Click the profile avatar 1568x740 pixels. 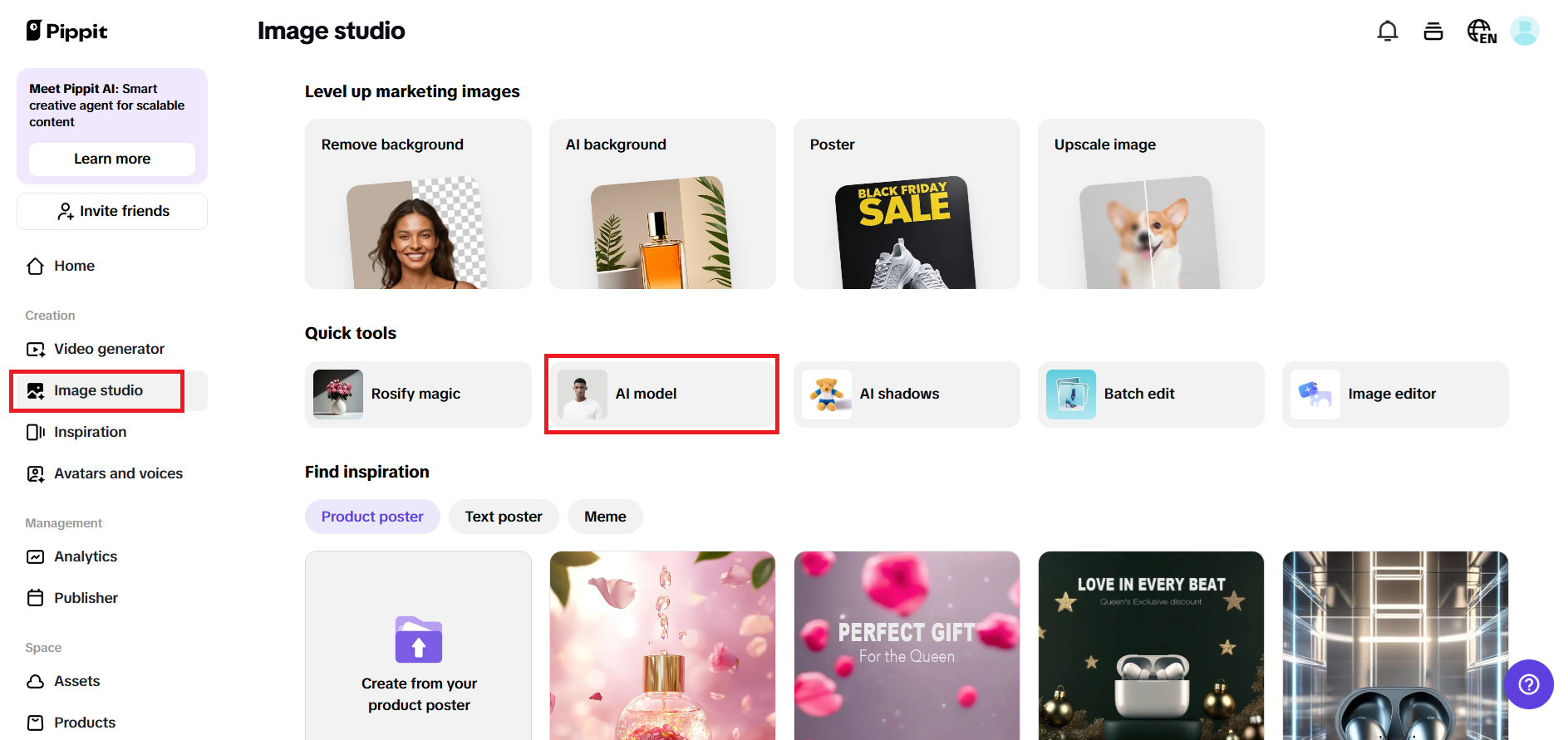pyautogui.click(x=1525, y=31)
